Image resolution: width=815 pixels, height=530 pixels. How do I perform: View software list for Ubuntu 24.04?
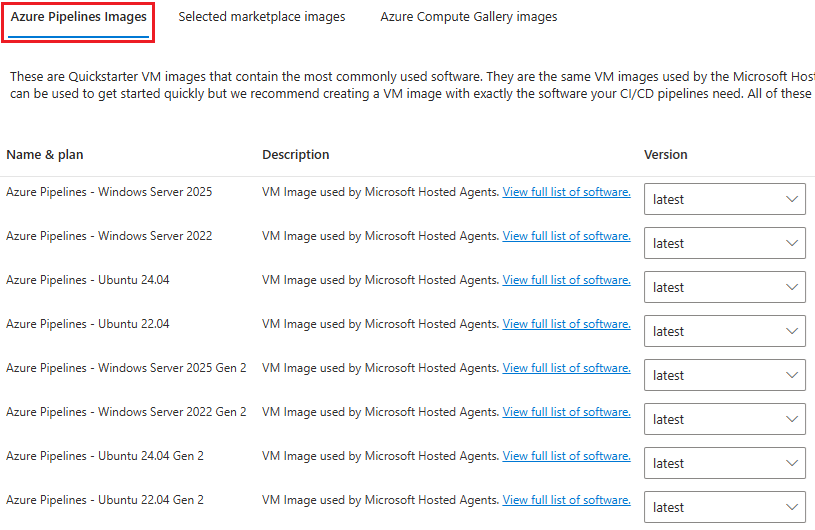[567, 280]
